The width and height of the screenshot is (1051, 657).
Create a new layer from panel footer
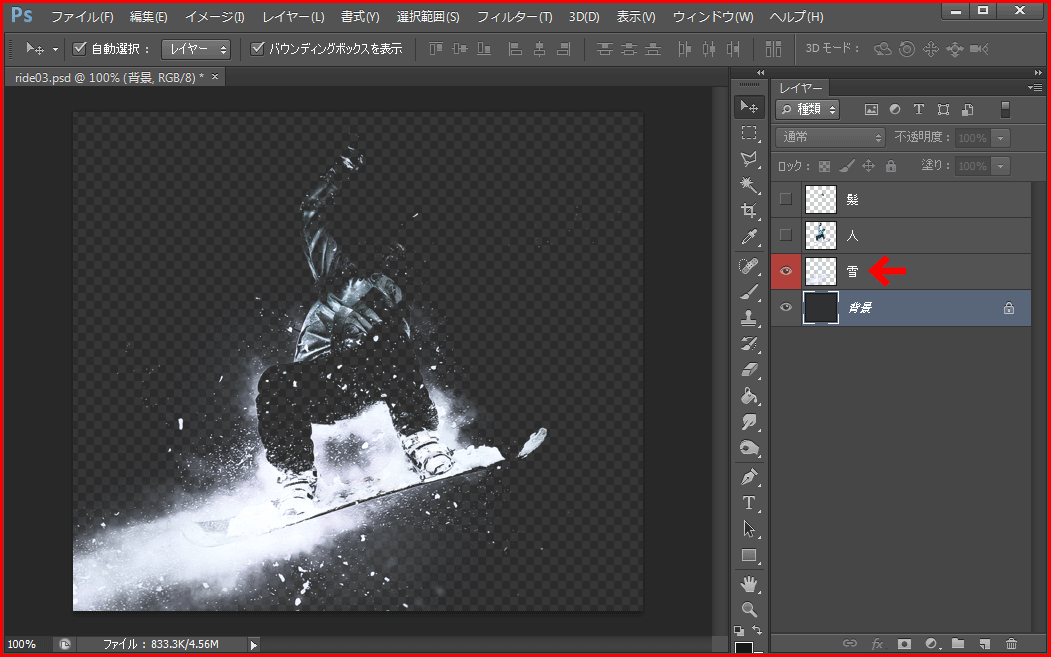coord(984,644)
